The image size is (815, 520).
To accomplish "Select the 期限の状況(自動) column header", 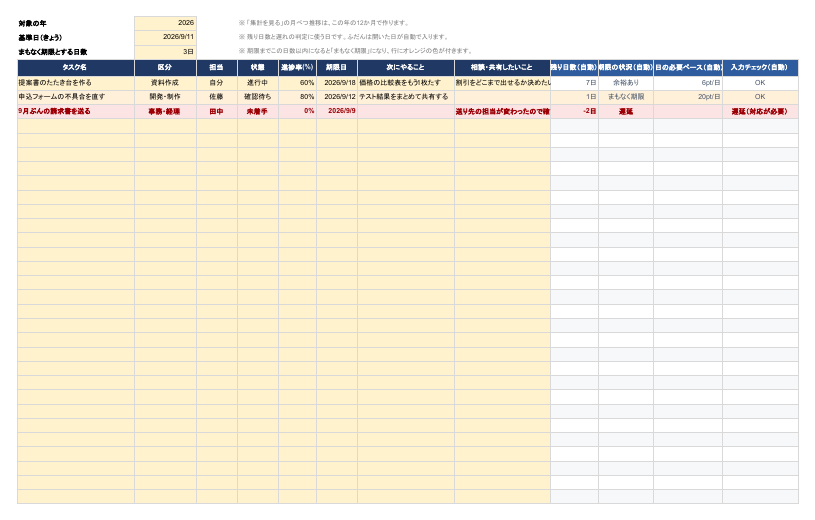I will click(x=626, y=68).
